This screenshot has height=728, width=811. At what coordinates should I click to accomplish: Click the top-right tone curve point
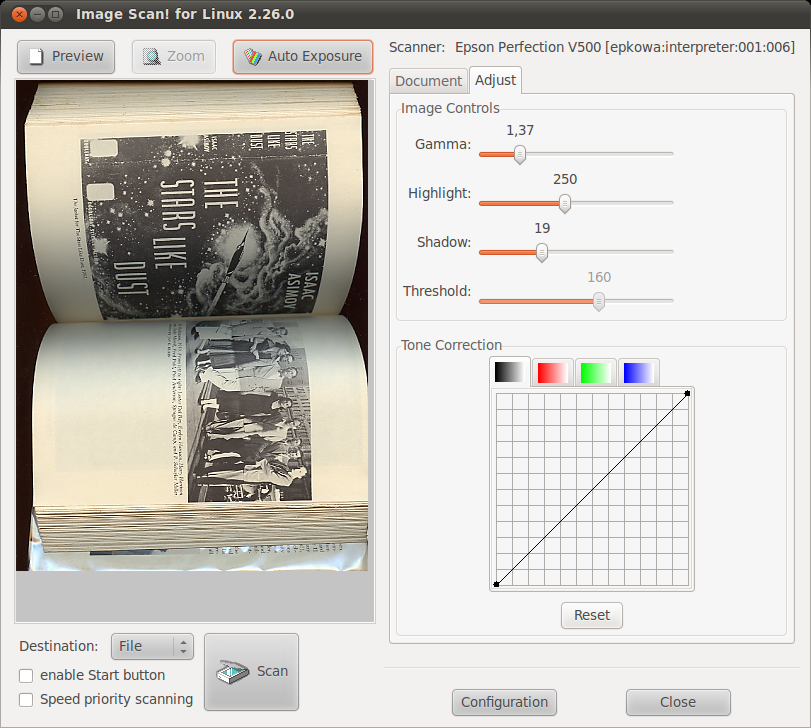point(687,393)
